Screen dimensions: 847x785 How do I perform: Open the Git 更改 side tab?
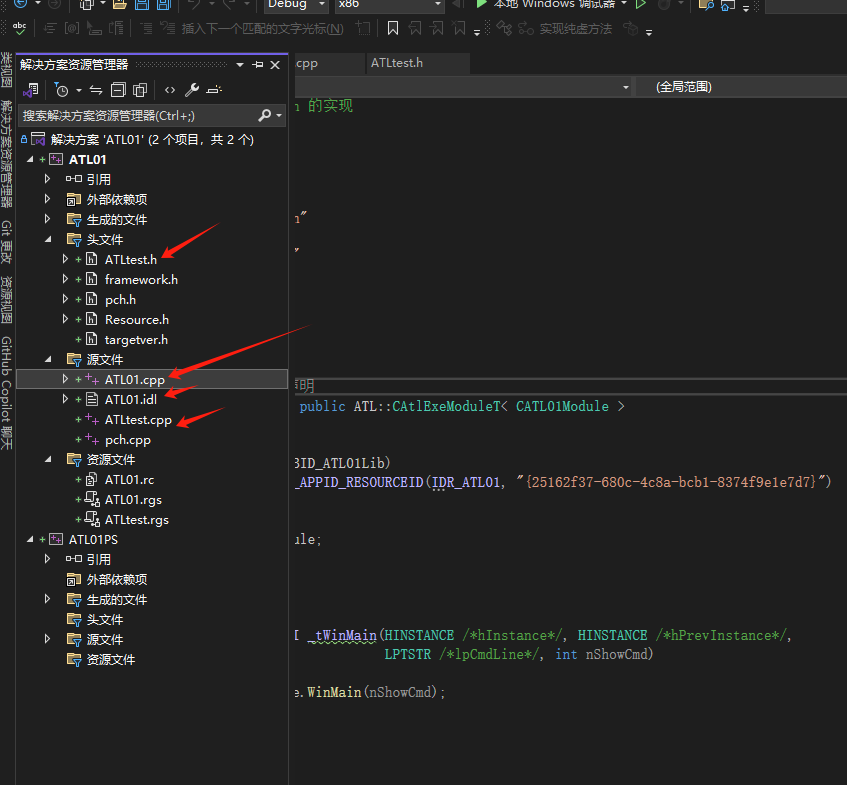(x=6, y=242)
